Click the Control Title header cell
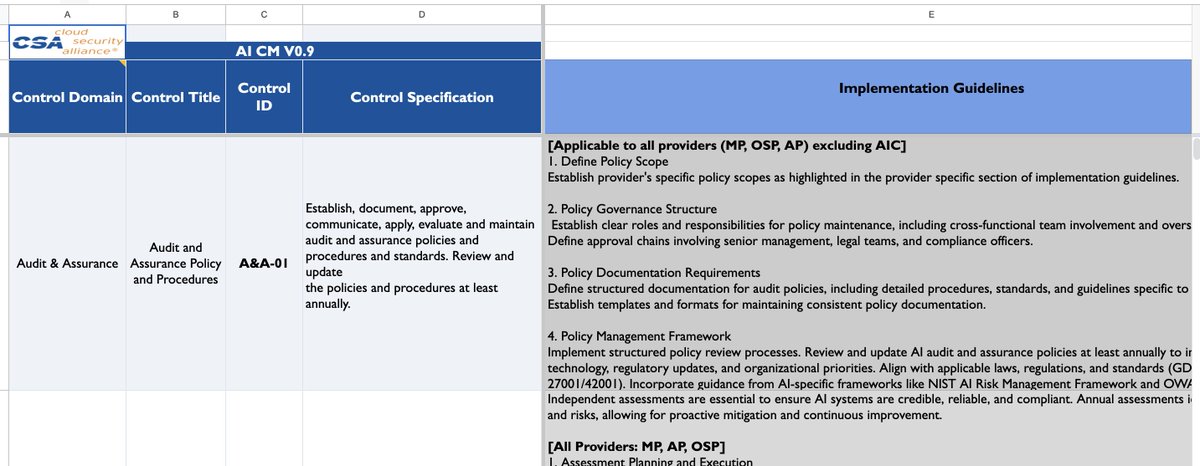The image size is (1200, 466). [x=176, y=97]
